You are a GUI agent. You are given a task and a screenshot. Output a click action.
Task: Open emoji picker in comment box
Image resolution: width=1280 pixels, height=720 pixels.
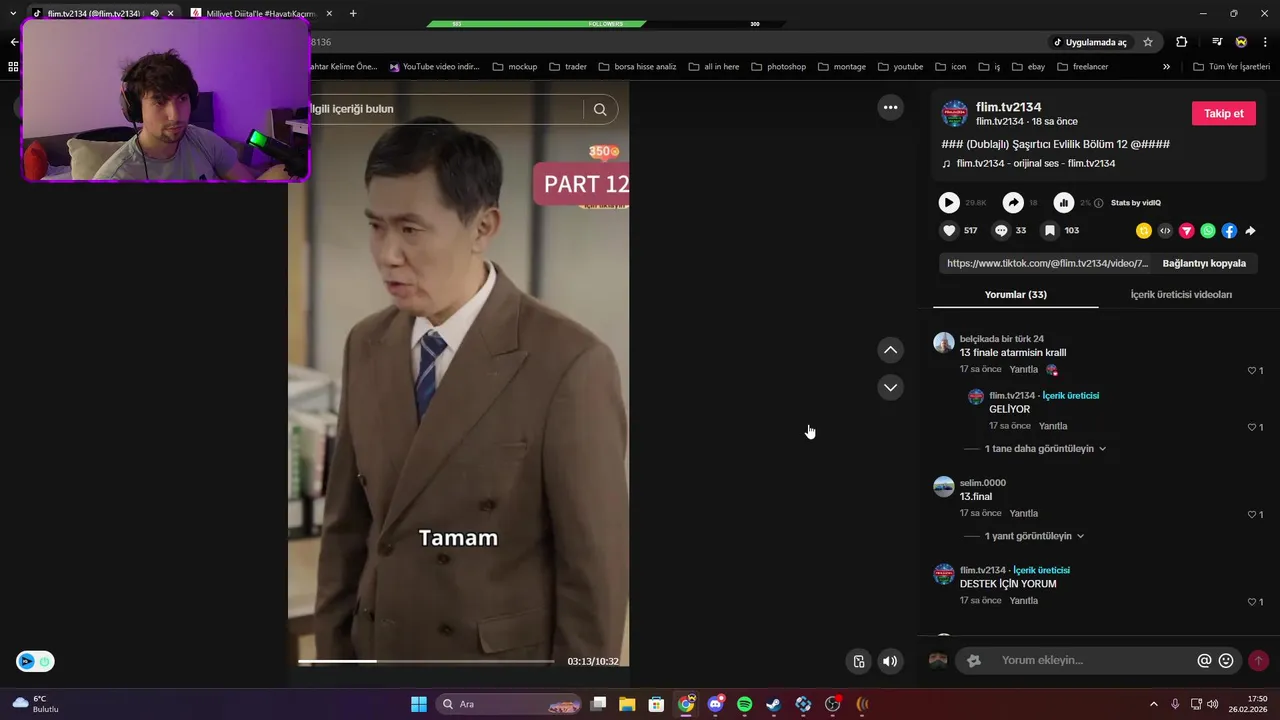point(1226,661)
